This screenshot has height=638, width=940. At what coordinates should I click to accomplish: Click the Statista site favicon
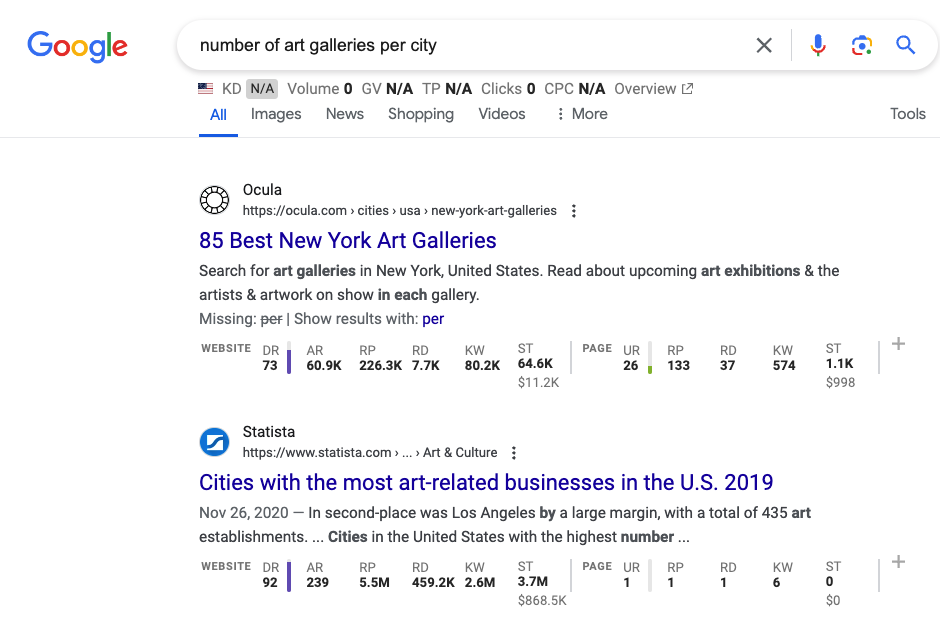(214, 441)
